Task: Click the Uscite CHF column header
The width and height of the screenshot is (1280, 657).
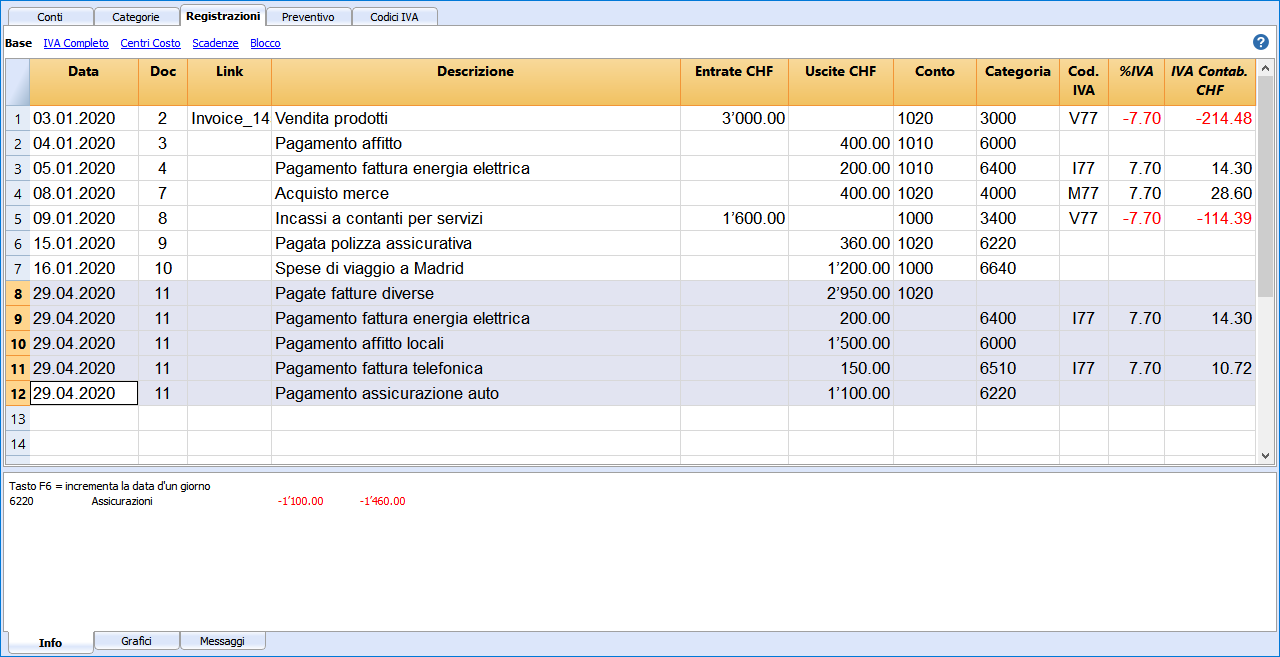Action: point(841,82)
